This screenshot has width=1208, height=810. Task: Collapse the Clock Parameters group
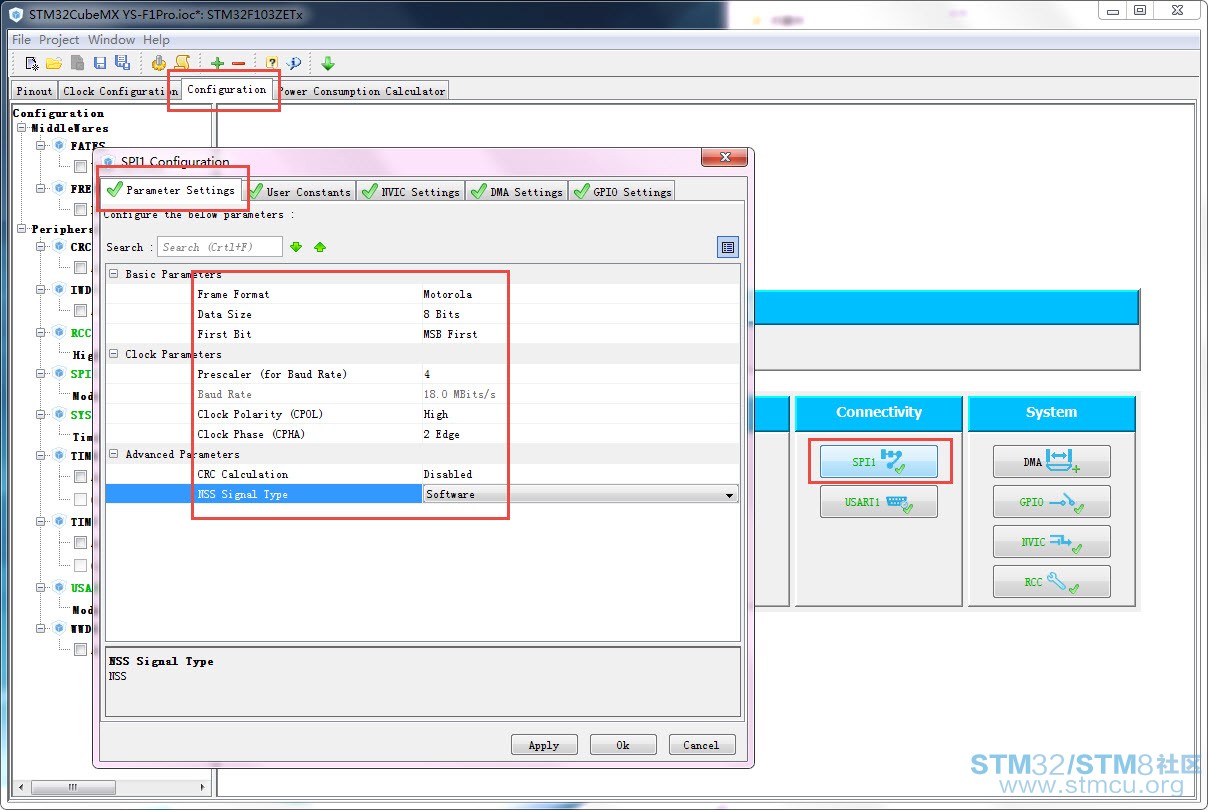click(113, 354)
